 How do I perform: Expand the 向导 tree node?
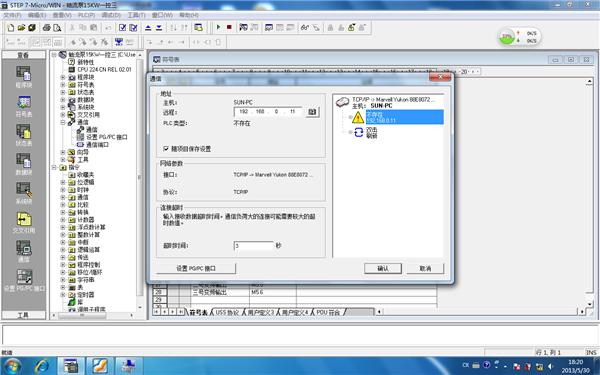(63, 152)
